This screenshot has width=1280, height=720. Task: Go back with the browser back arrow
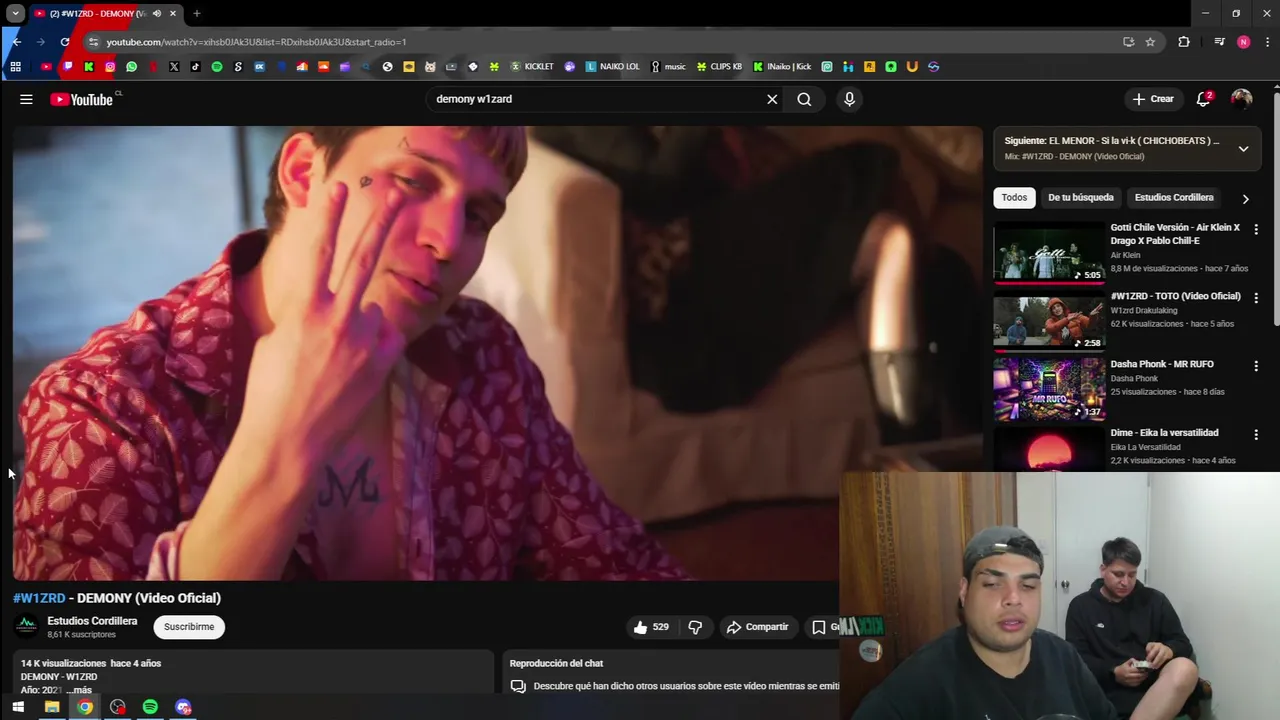pos(16,42)
